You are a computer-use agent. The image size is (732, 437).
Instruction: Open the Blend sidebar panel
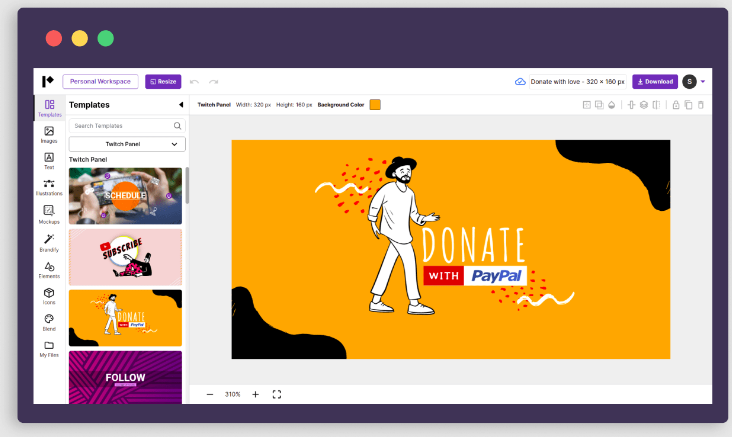(x=49, y=322)
